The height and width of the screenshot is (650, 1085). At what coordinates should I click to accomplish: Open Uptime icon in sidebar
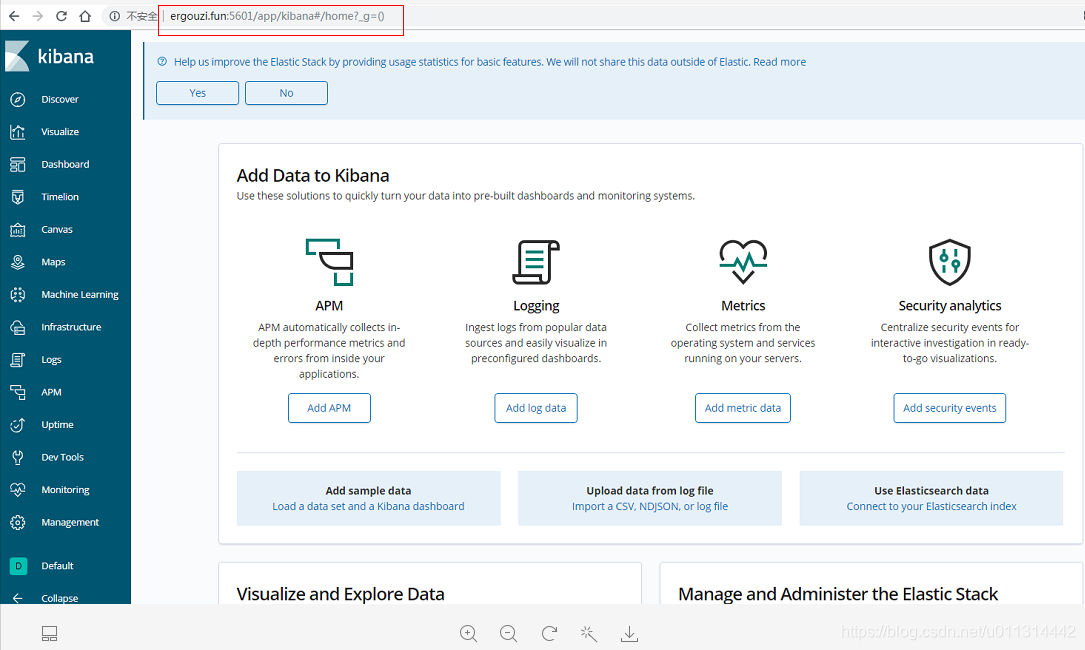(x=18, y=425)
